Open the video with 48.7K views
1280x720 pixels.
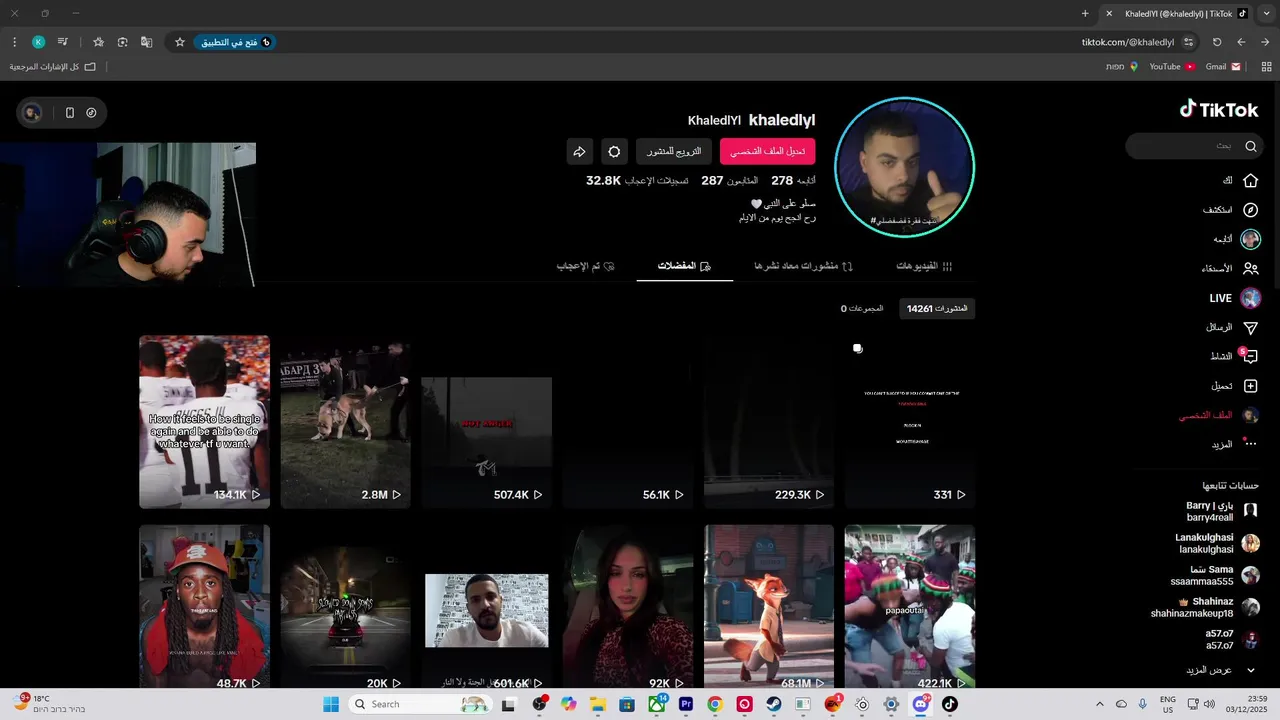click(204, 606)
